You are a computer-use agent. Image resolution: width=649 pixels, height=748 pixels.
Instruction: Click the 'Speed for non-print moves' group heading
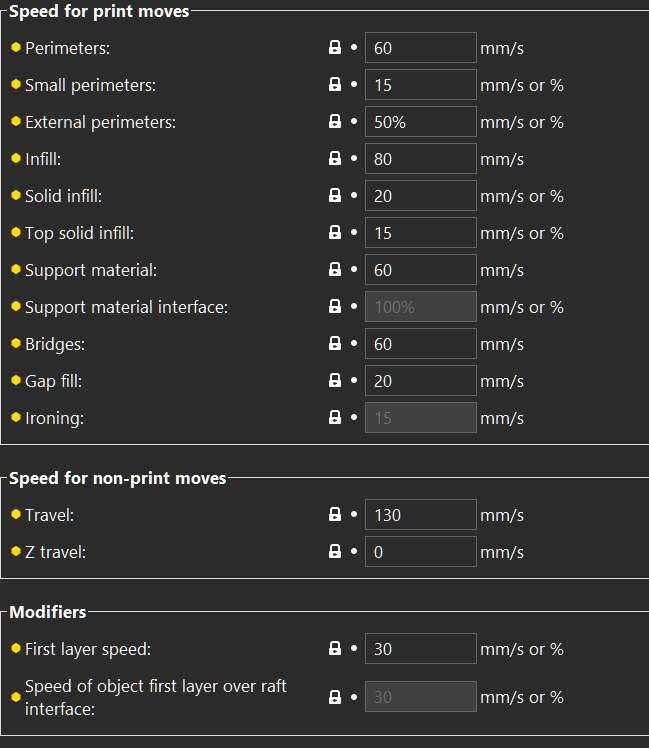point(117,478)
